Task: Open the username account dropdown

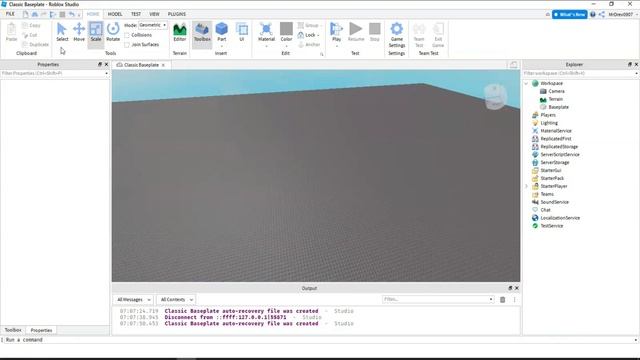Action: click(x=622, y=14)
